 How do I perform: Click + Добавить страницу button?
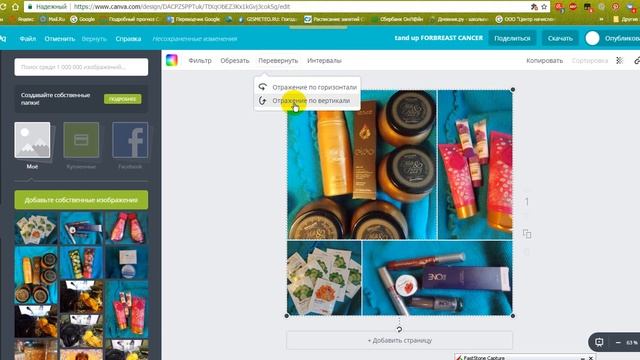coord(400,340)
